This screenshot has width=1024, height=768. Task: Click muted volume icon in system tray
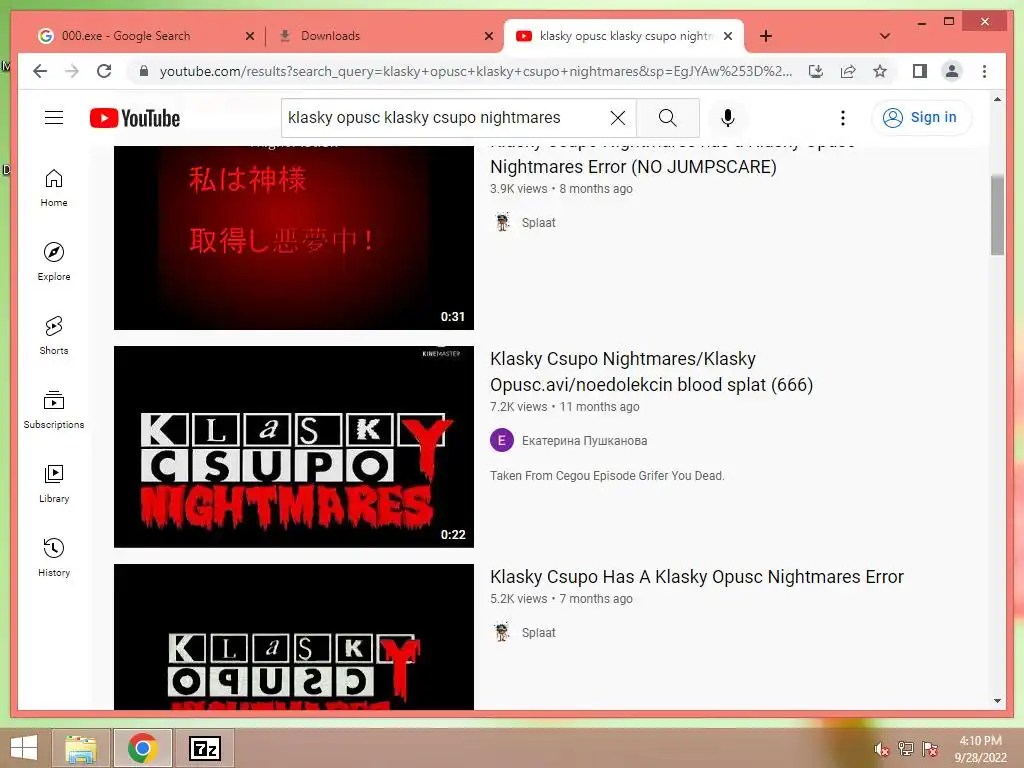coord(881,749)
